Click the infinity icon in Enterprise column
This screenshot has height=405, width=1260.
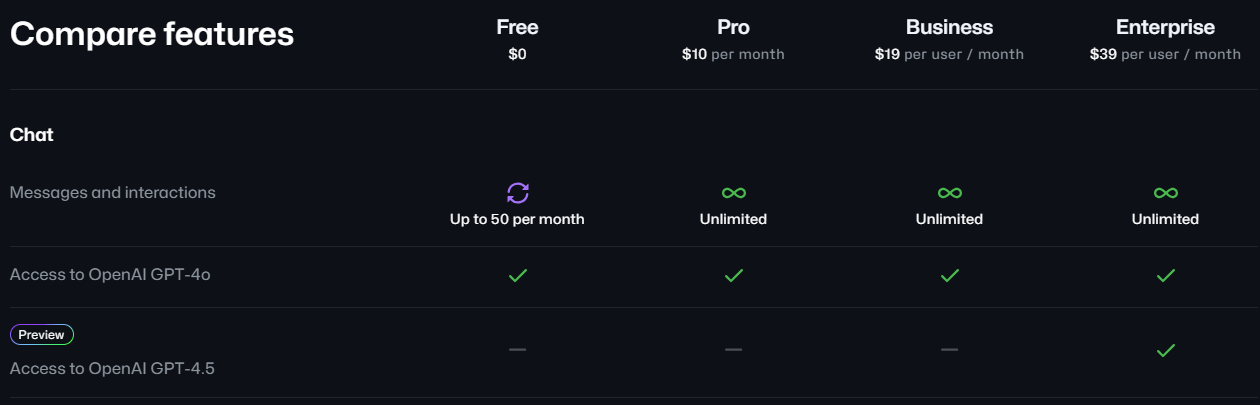tap(1165, 193)
